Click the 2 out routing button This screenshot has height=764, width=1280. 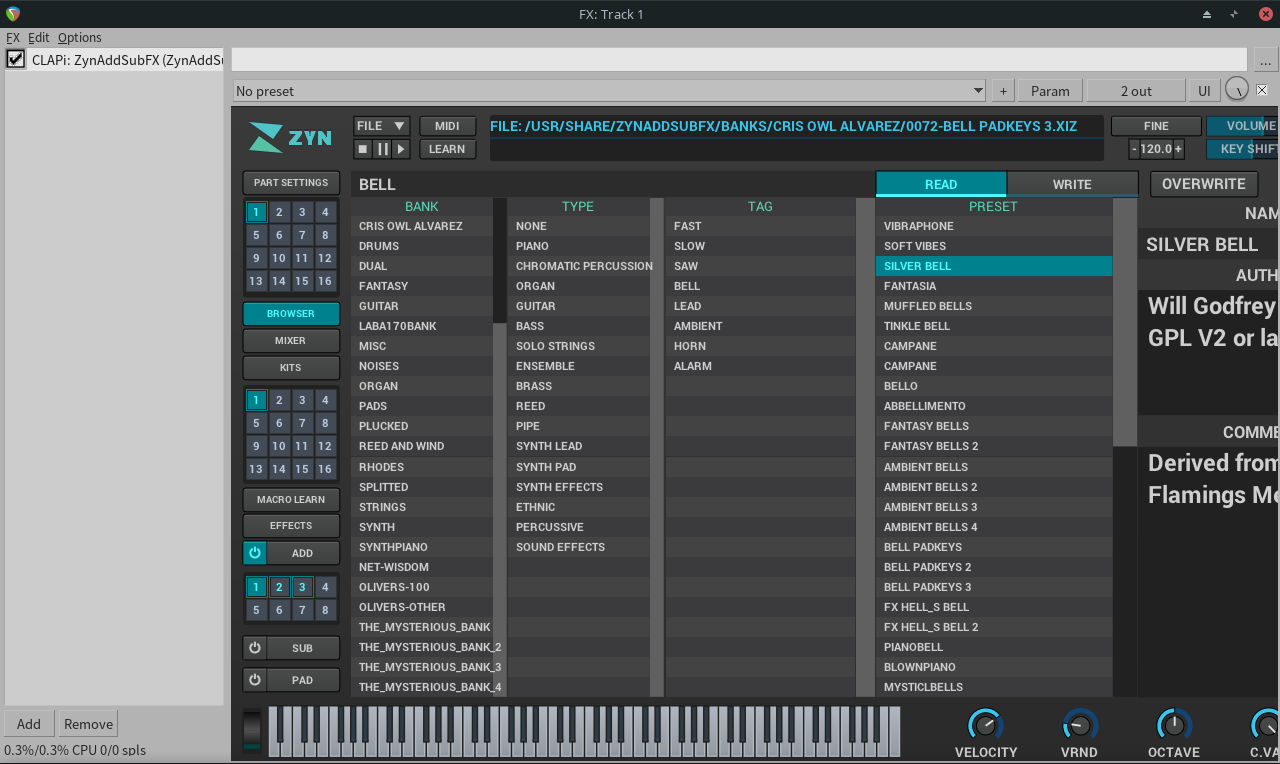(x=1136, y=91)
